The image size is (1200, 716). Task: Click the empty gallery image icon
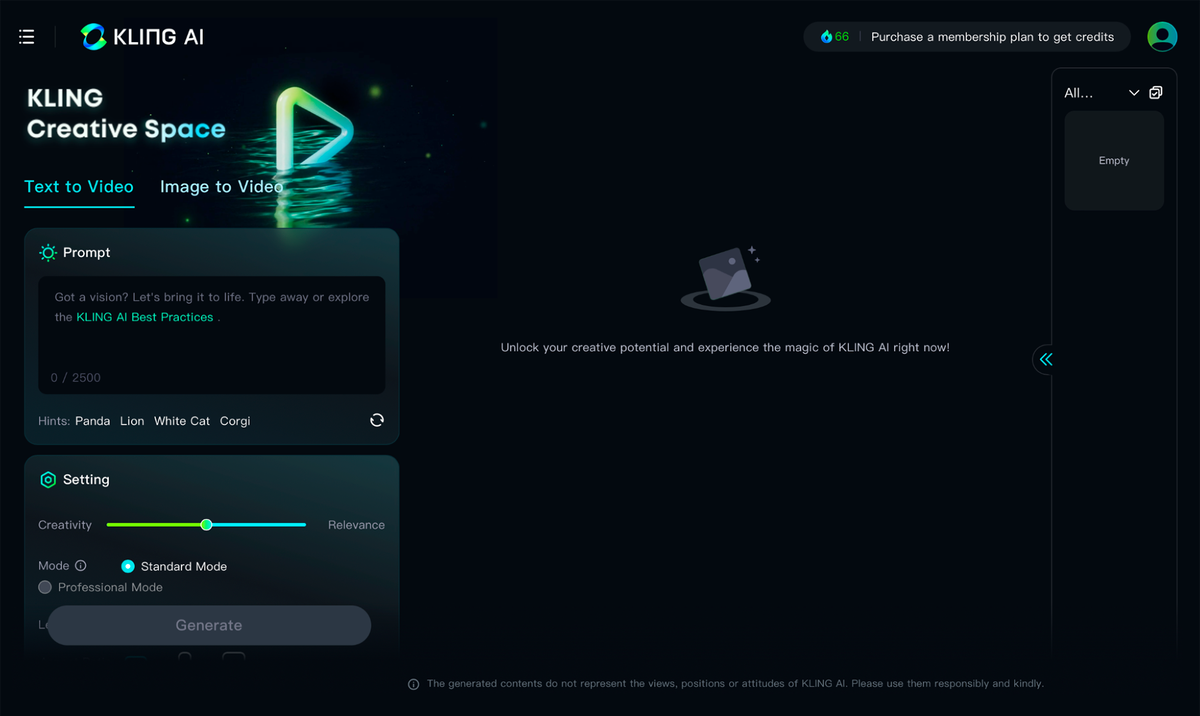click(726, 278)
